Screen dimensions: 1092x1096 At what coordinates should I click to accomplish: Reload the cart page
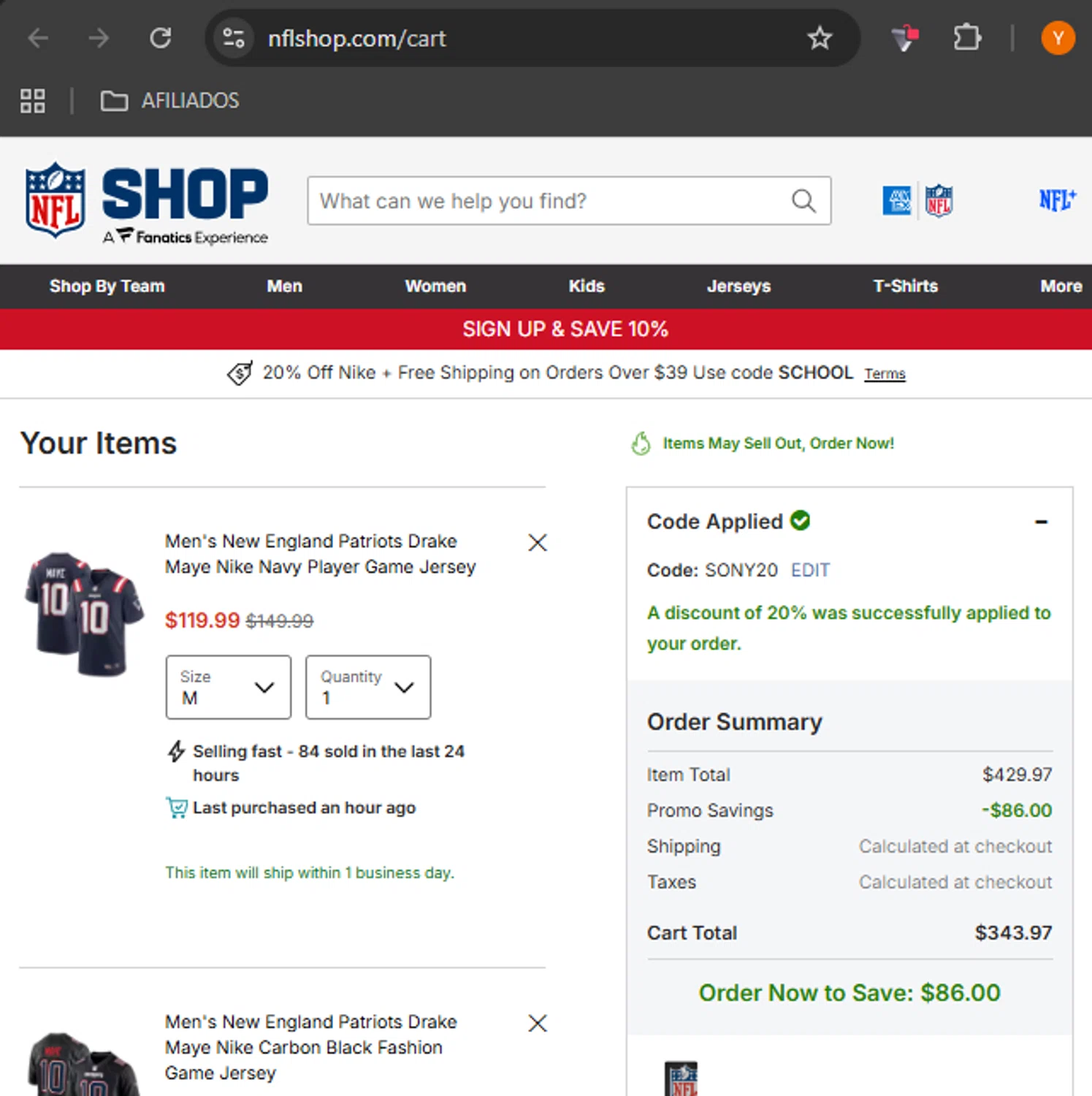pos(161,38)
